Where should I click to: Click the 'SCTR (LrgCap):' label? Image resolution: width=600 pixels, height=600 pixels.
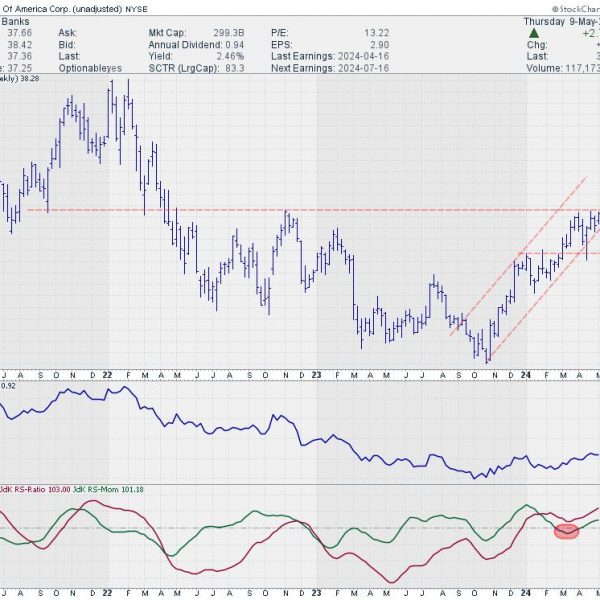(x=184, y=68)
